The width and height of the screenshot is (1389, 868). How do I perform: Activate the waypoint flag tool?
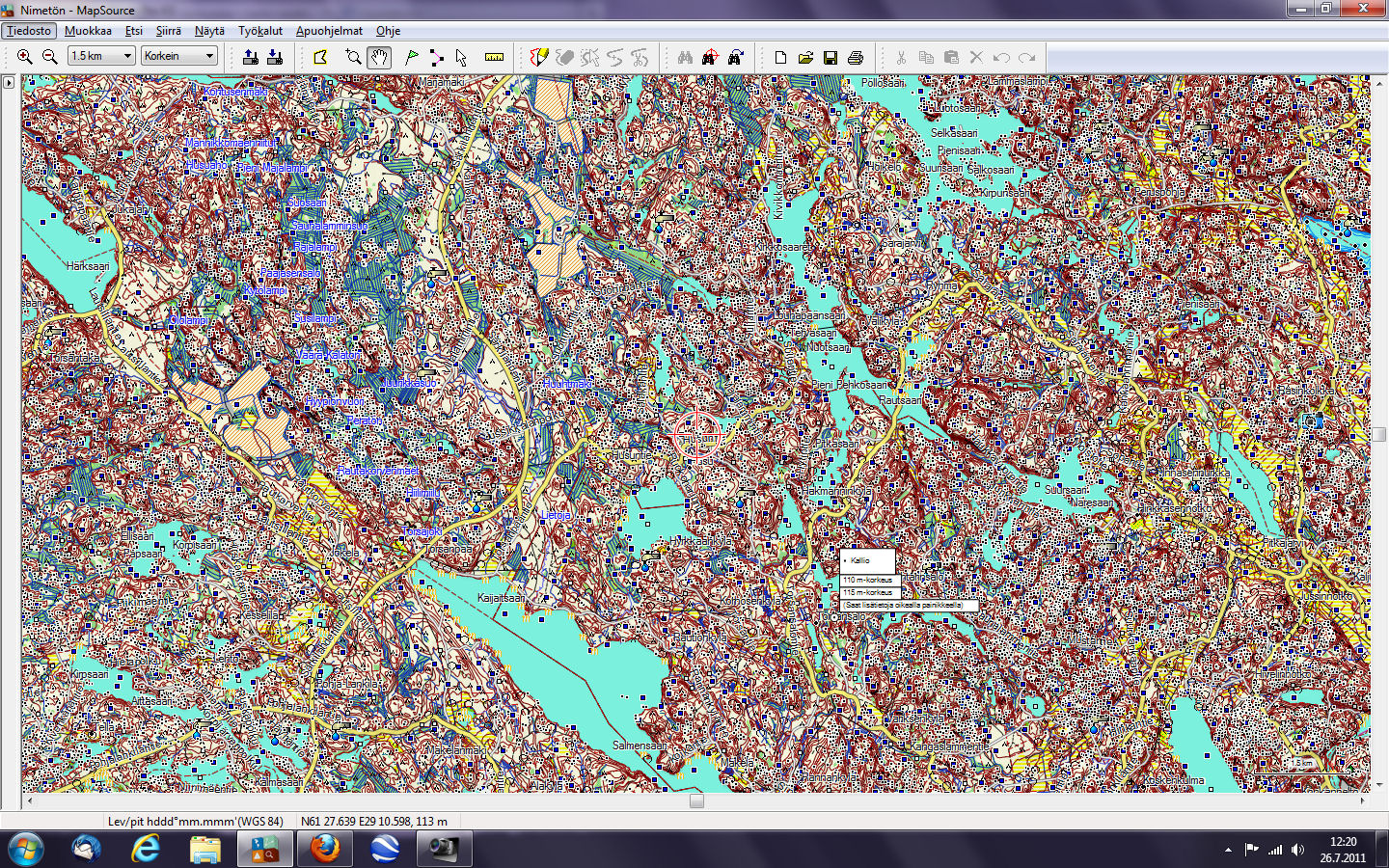click(412, 57)
